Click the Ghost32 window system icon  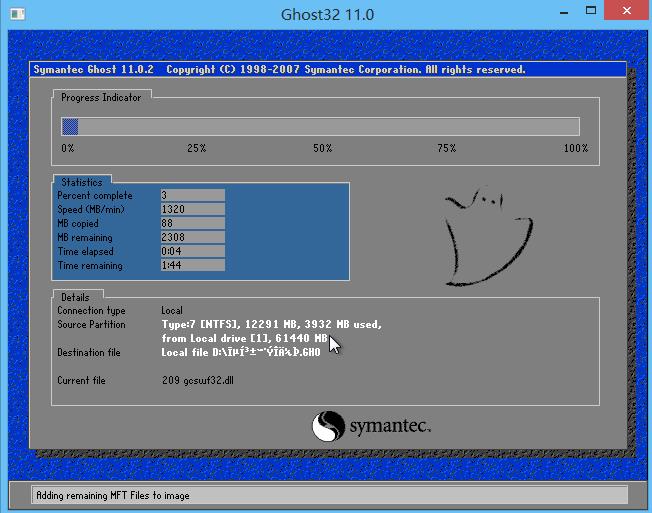click(17, 14)
